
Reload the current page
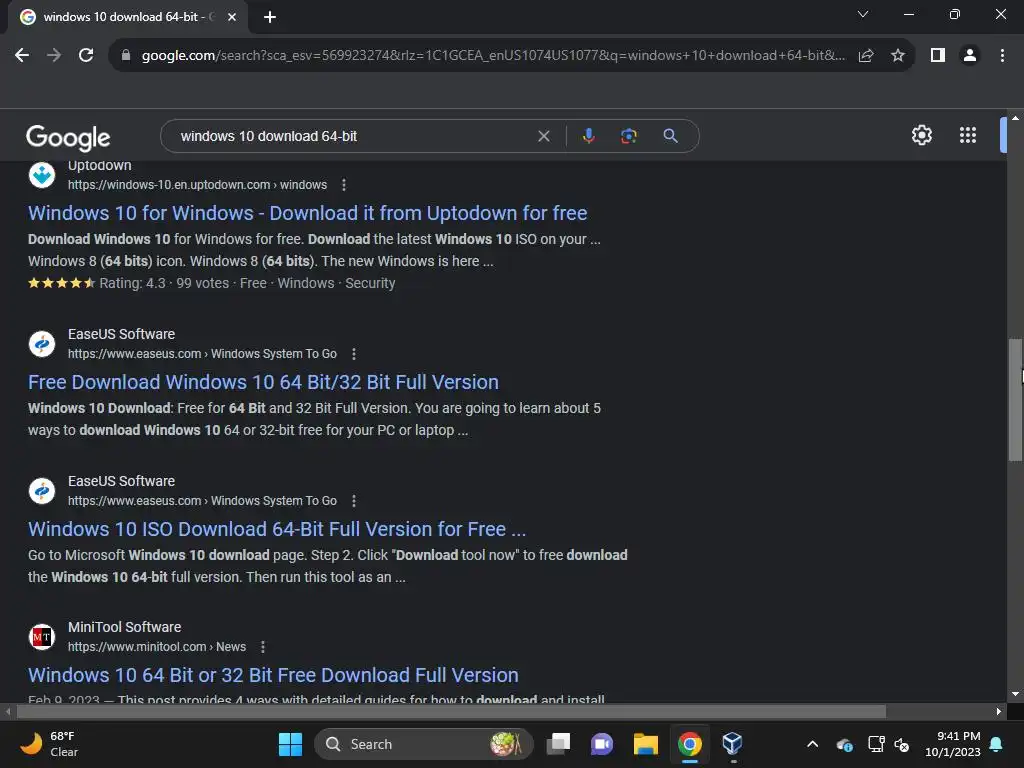(x=86, y=56)
